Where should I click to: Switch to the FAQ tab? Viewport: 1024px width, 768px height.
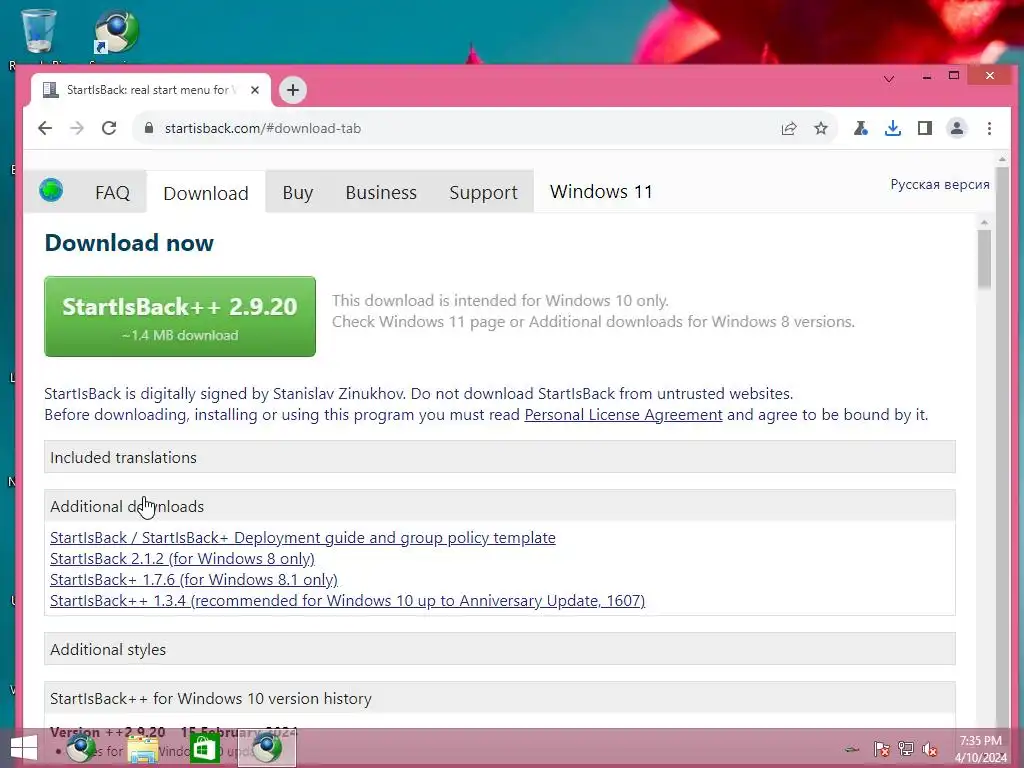[x=112, y=193]
